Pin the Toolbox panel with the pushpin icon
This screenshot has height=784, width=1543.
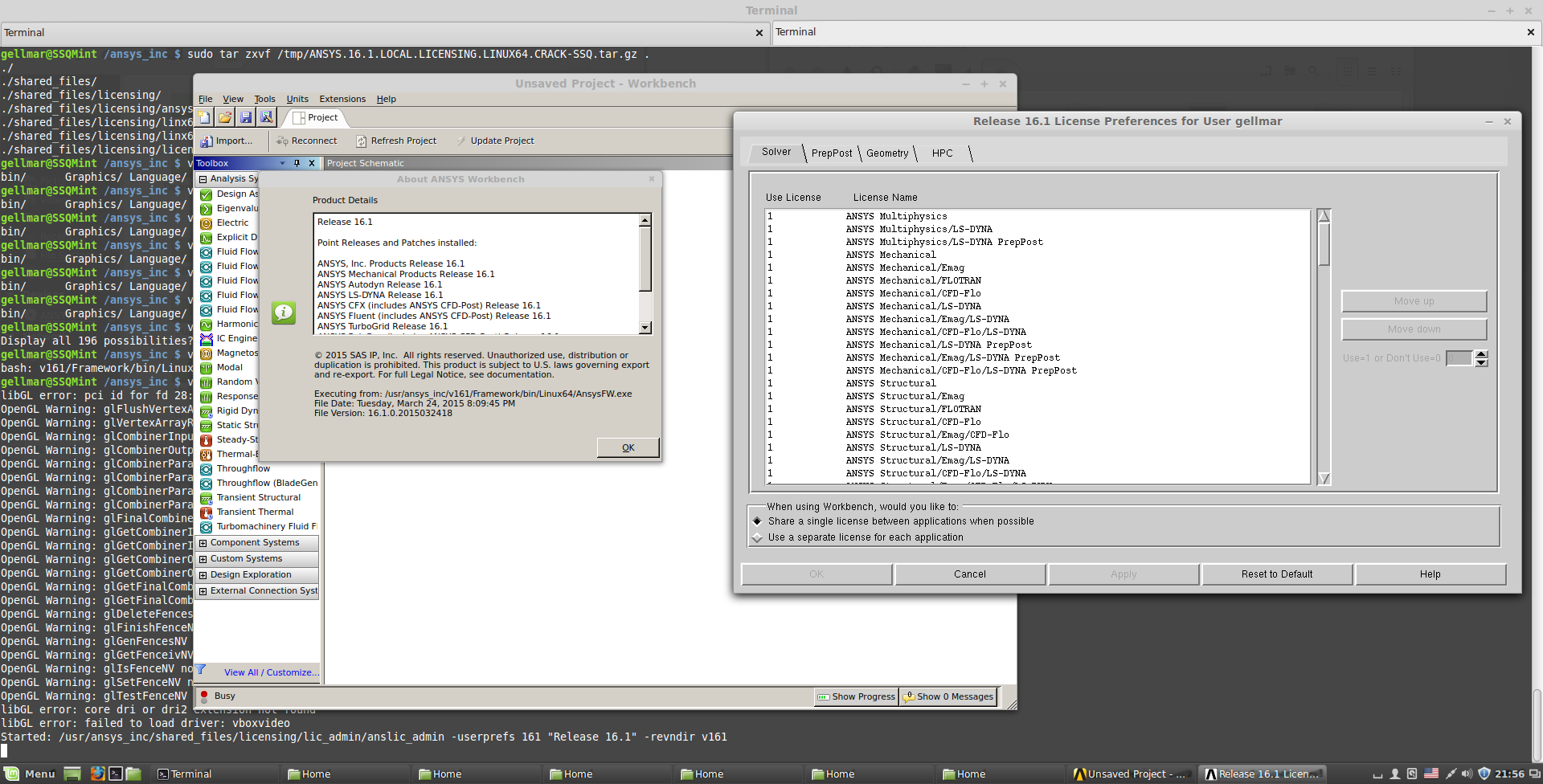tap(297, 163)
